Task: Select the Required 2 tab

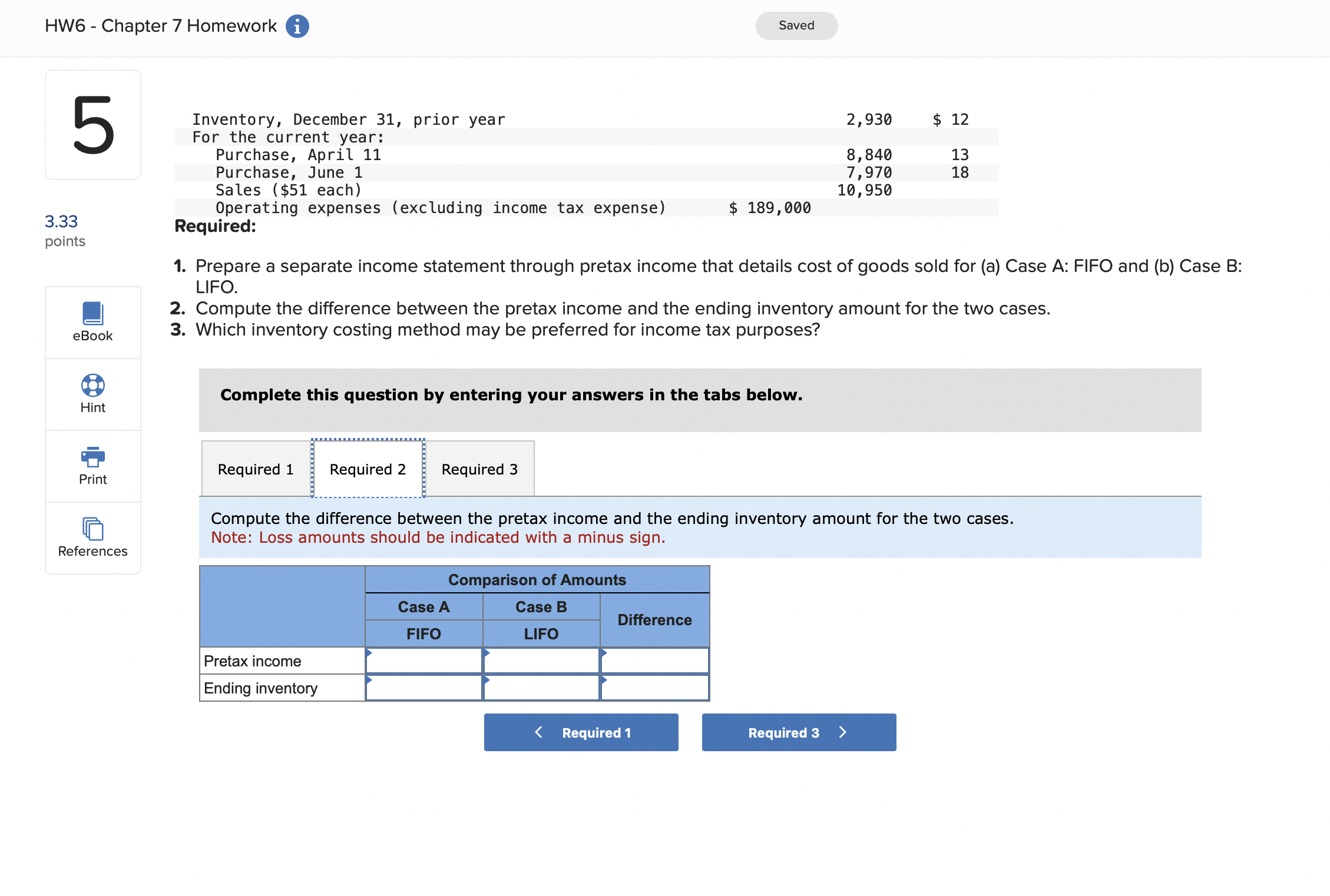Action: click(368, 469)
